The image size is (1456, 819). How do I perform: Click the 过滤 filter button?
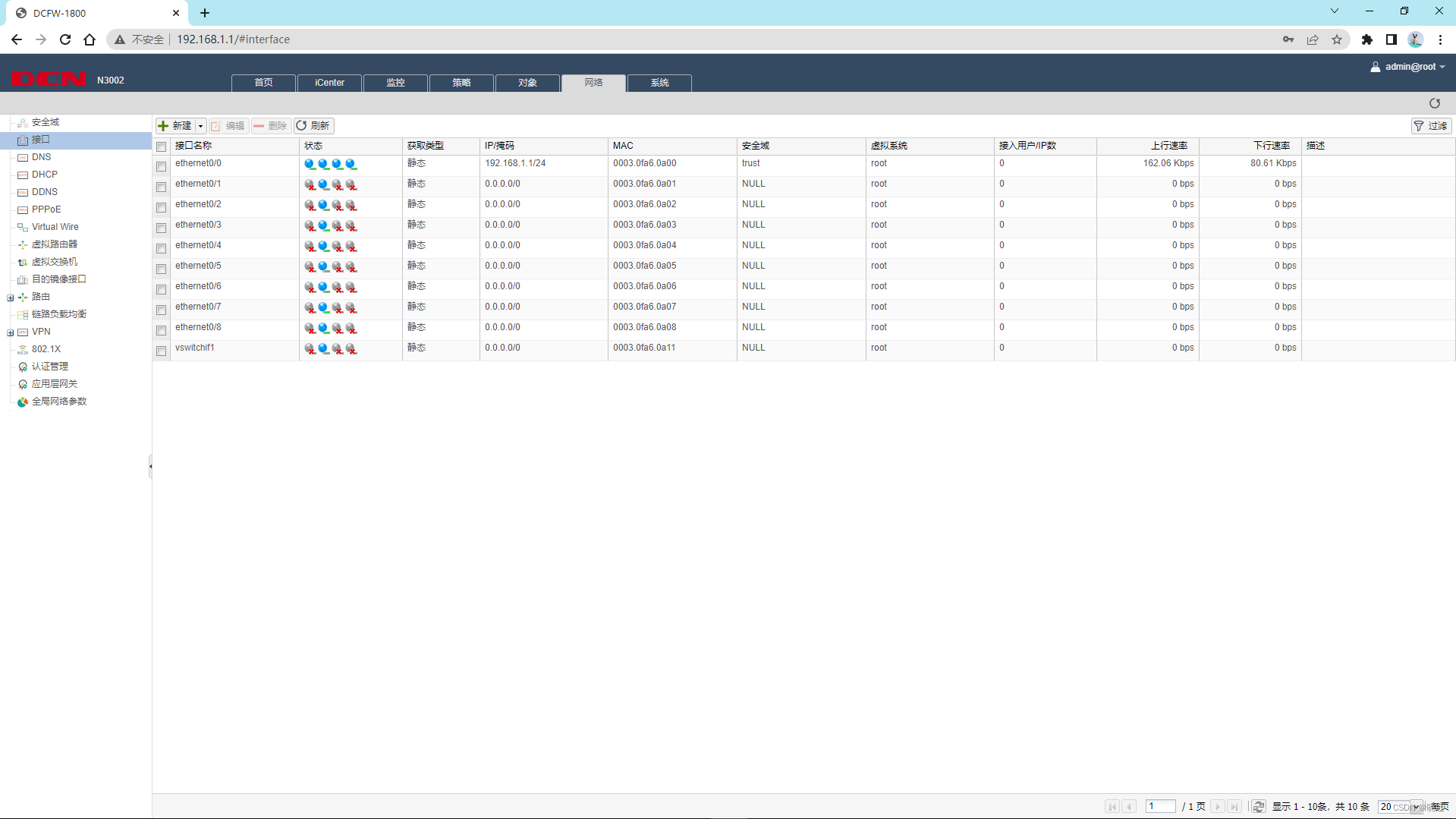point(1431,126)
